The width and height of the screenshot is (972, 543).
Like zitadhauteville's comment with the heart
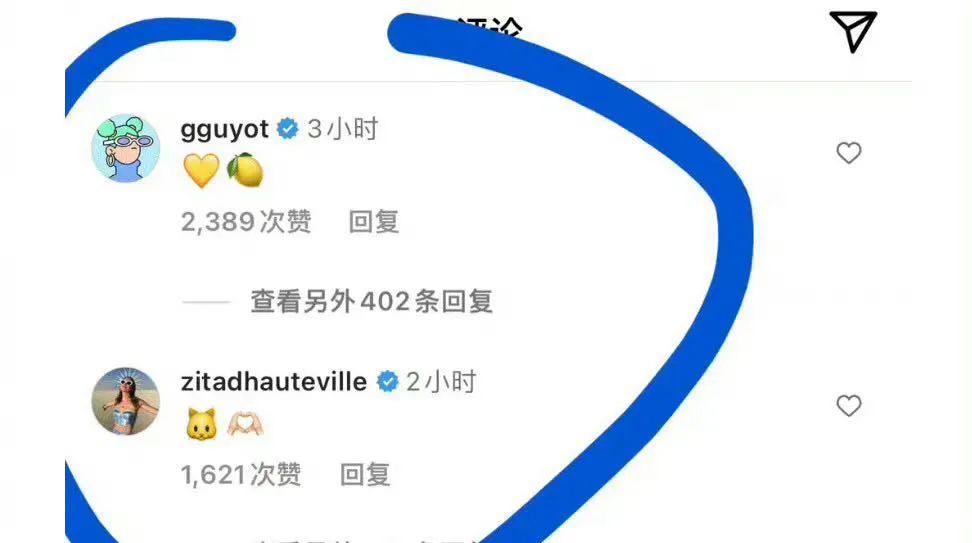[849, 405]
